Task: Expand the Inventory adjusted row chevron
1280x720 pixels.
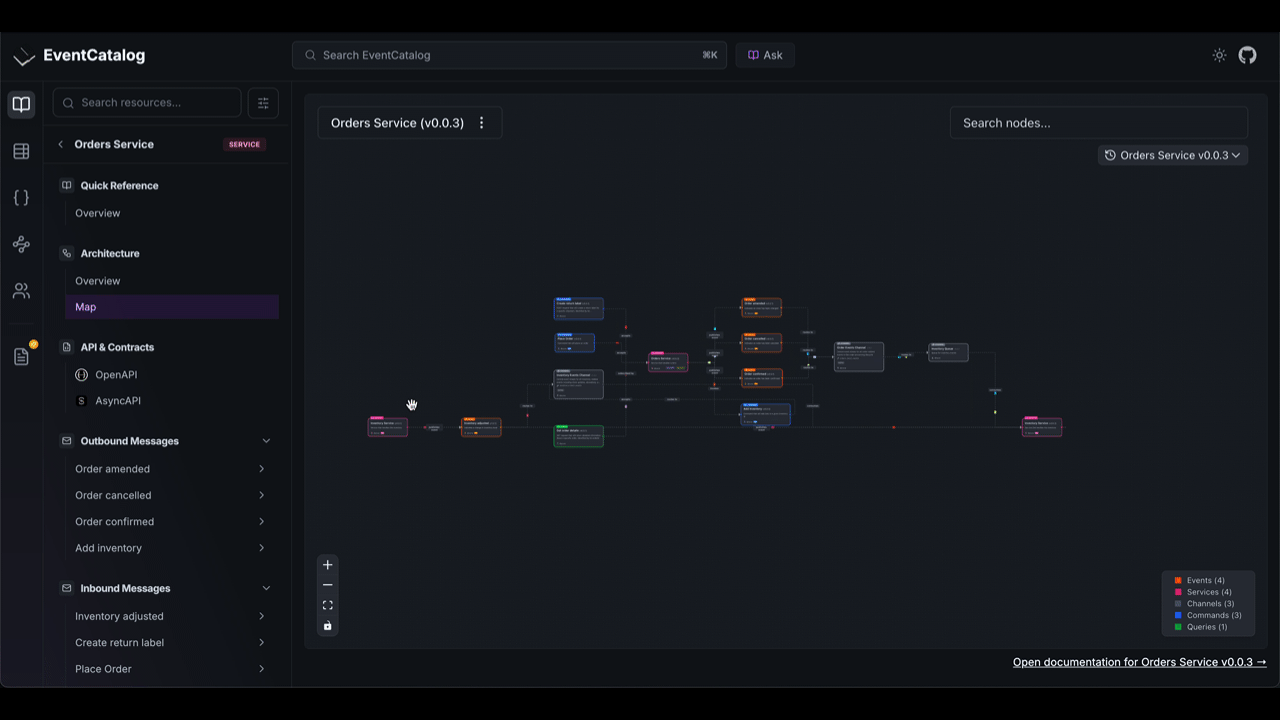Action: [262, 616]
